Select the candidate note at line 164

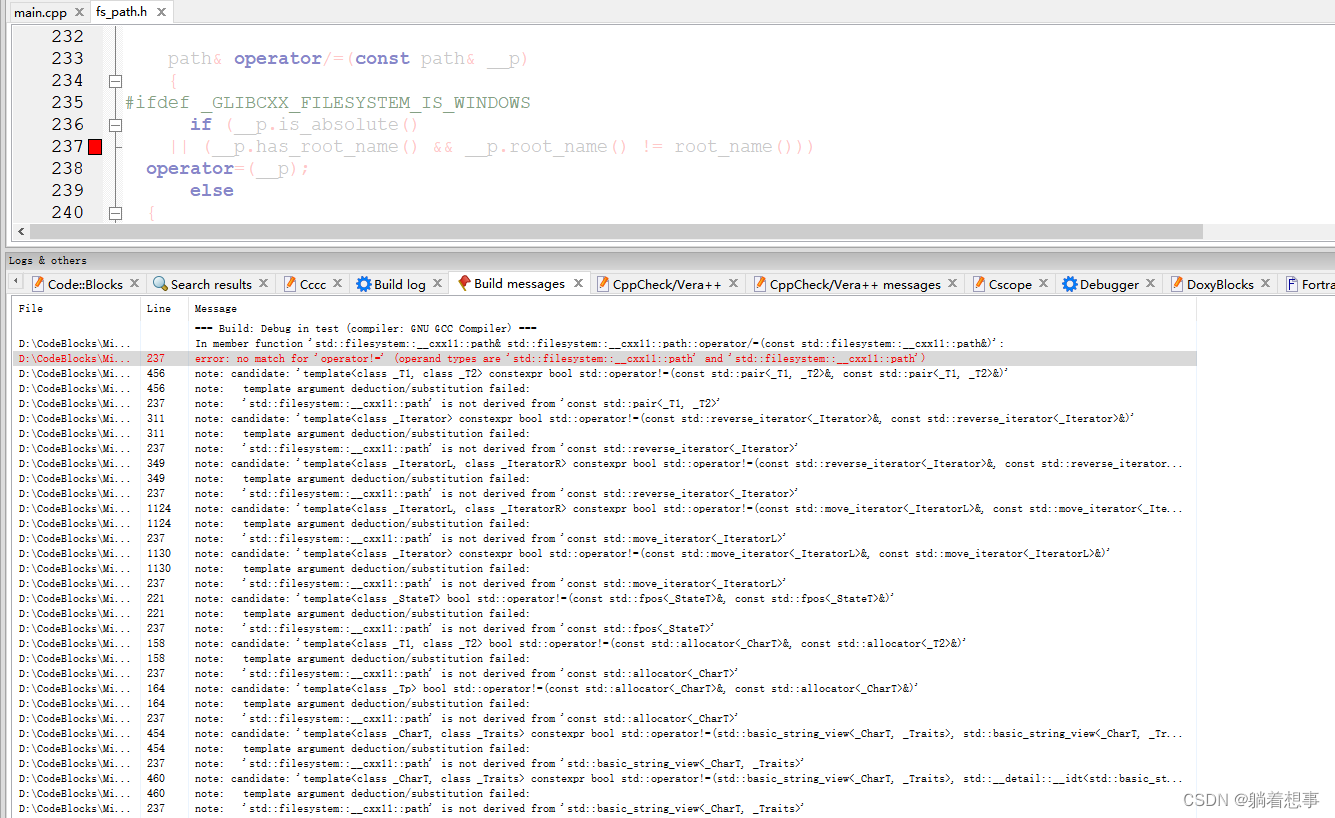[604, 688]
